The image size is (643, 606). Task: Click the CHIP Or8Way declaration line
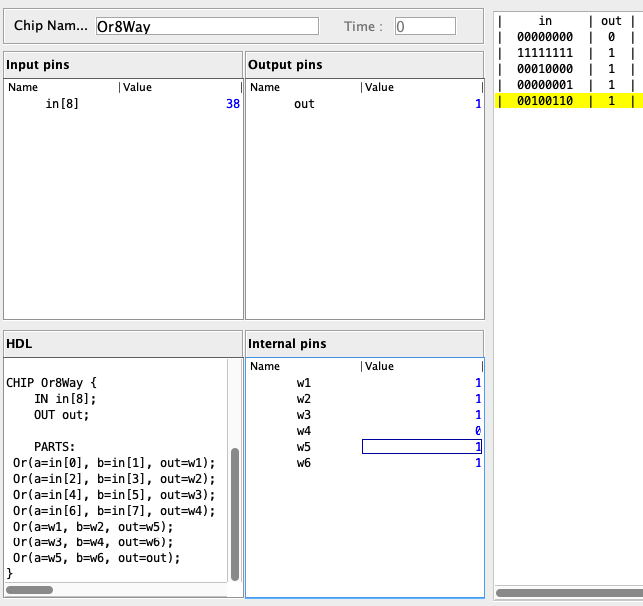(51, 383)
